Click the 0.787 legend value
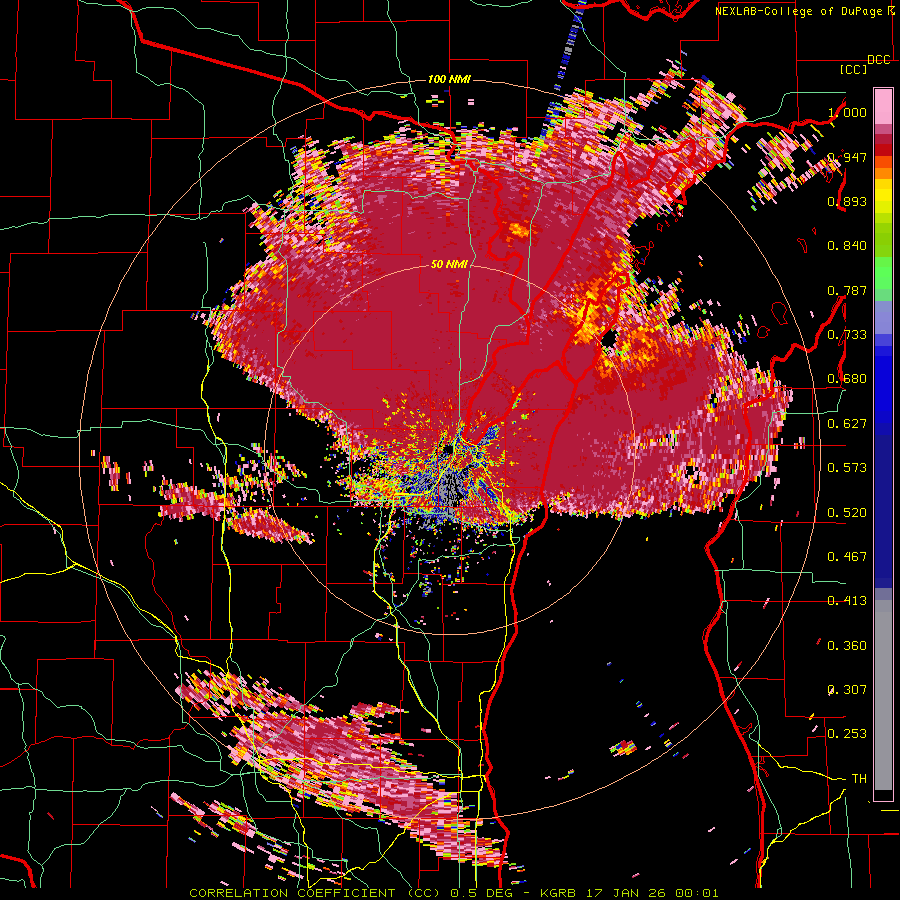This screenshot has height=900, width=900. (847, 290)
